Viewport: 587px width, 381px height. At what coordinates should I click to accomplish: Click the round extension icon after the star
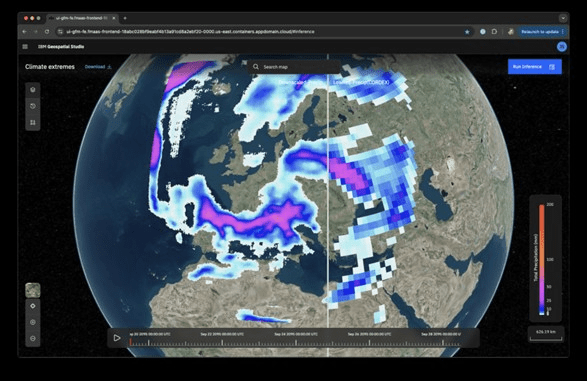[483, 32]
